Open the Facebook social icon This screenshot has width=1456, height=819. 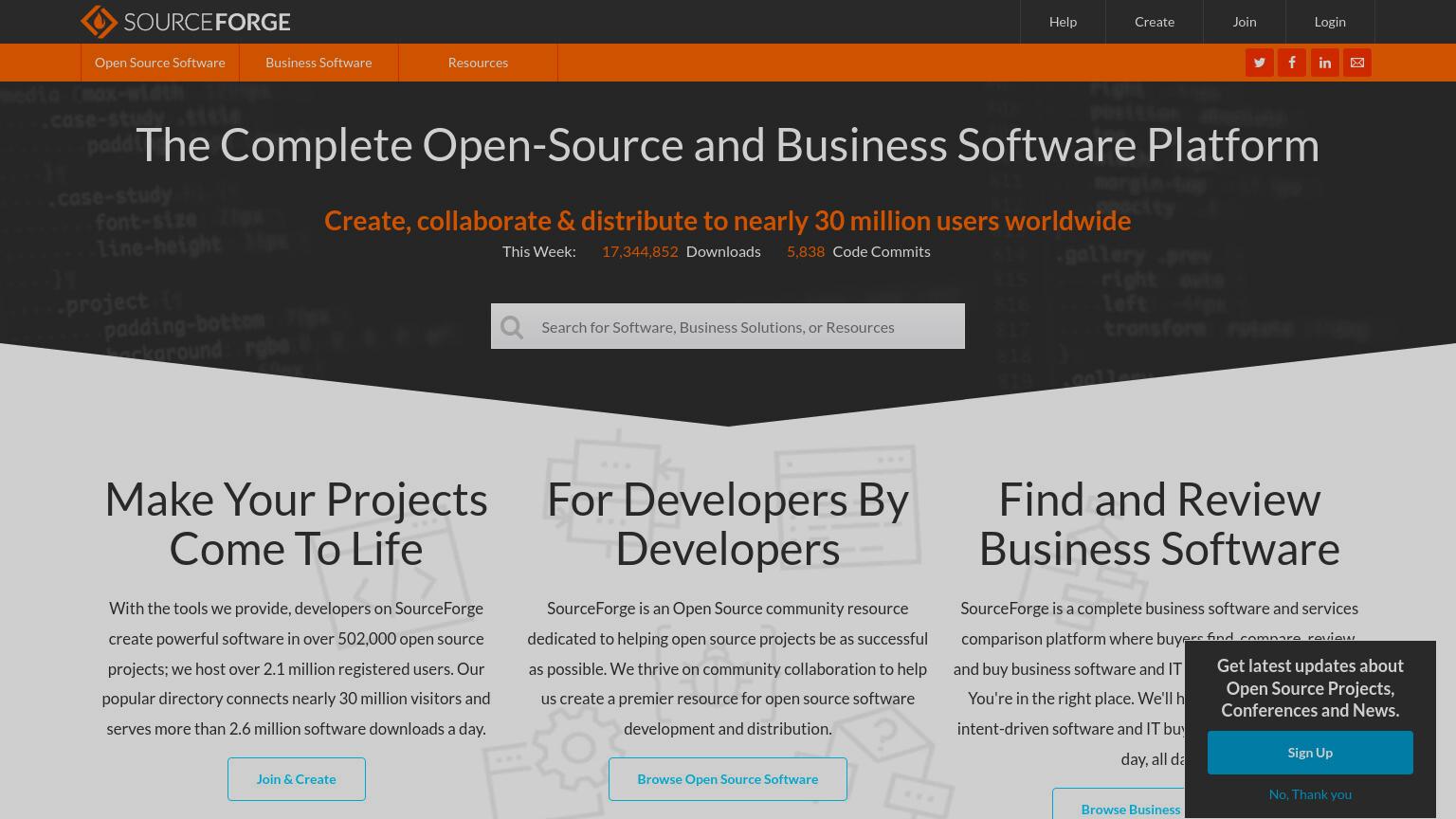pos(1292,63)
